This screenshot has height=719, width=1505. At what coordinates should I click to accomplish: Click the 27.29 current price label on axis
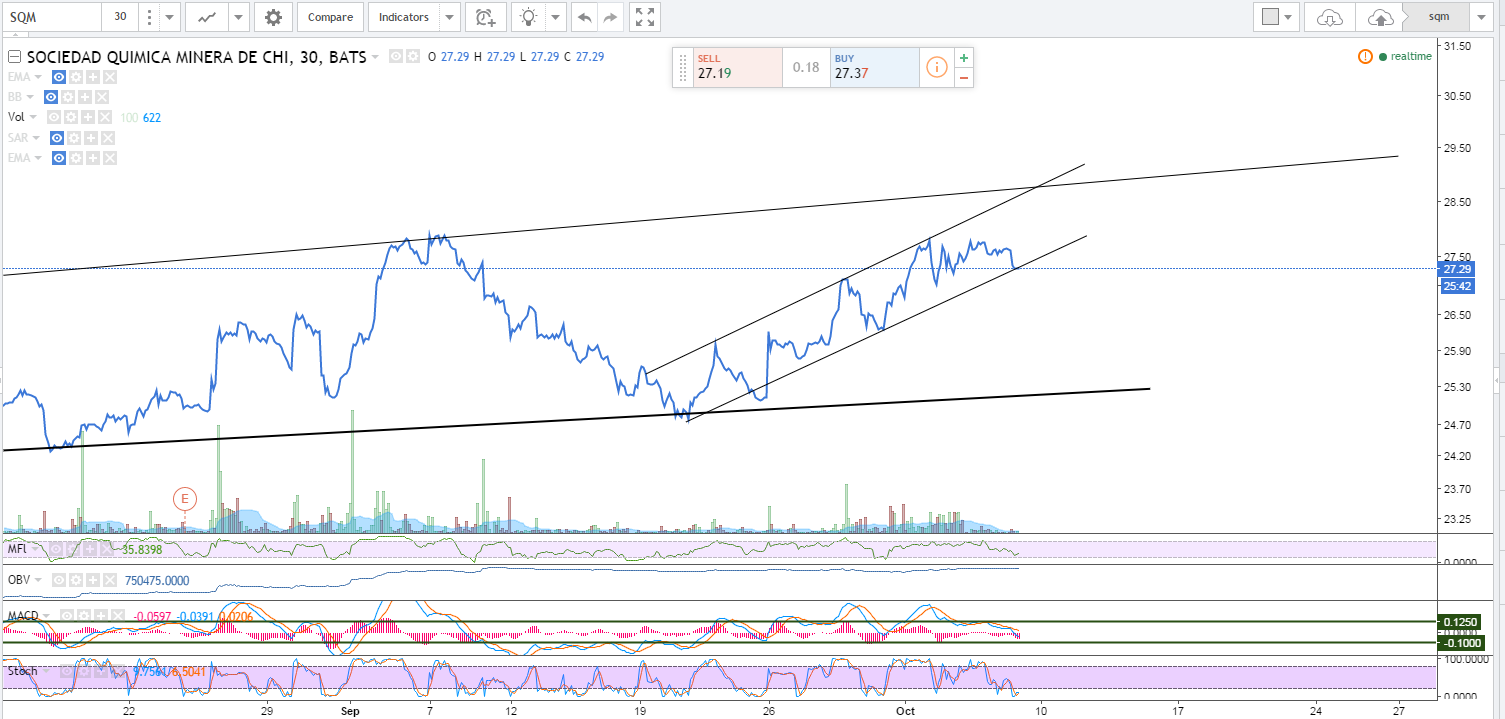[x=1456, y=269]
